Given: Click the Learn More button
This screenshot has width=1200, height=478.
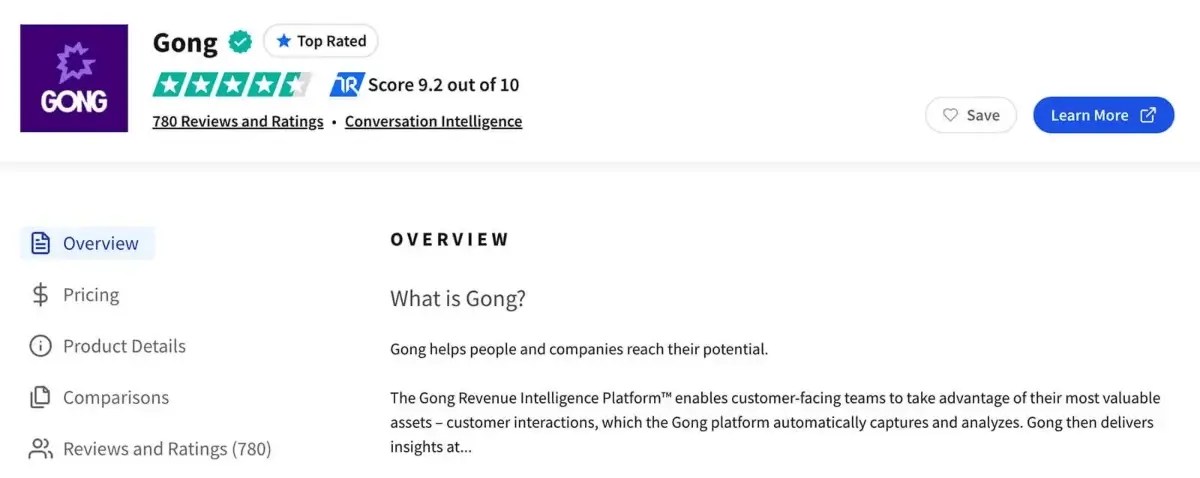Looking at the screenshot, I should tap(1104, 115).
